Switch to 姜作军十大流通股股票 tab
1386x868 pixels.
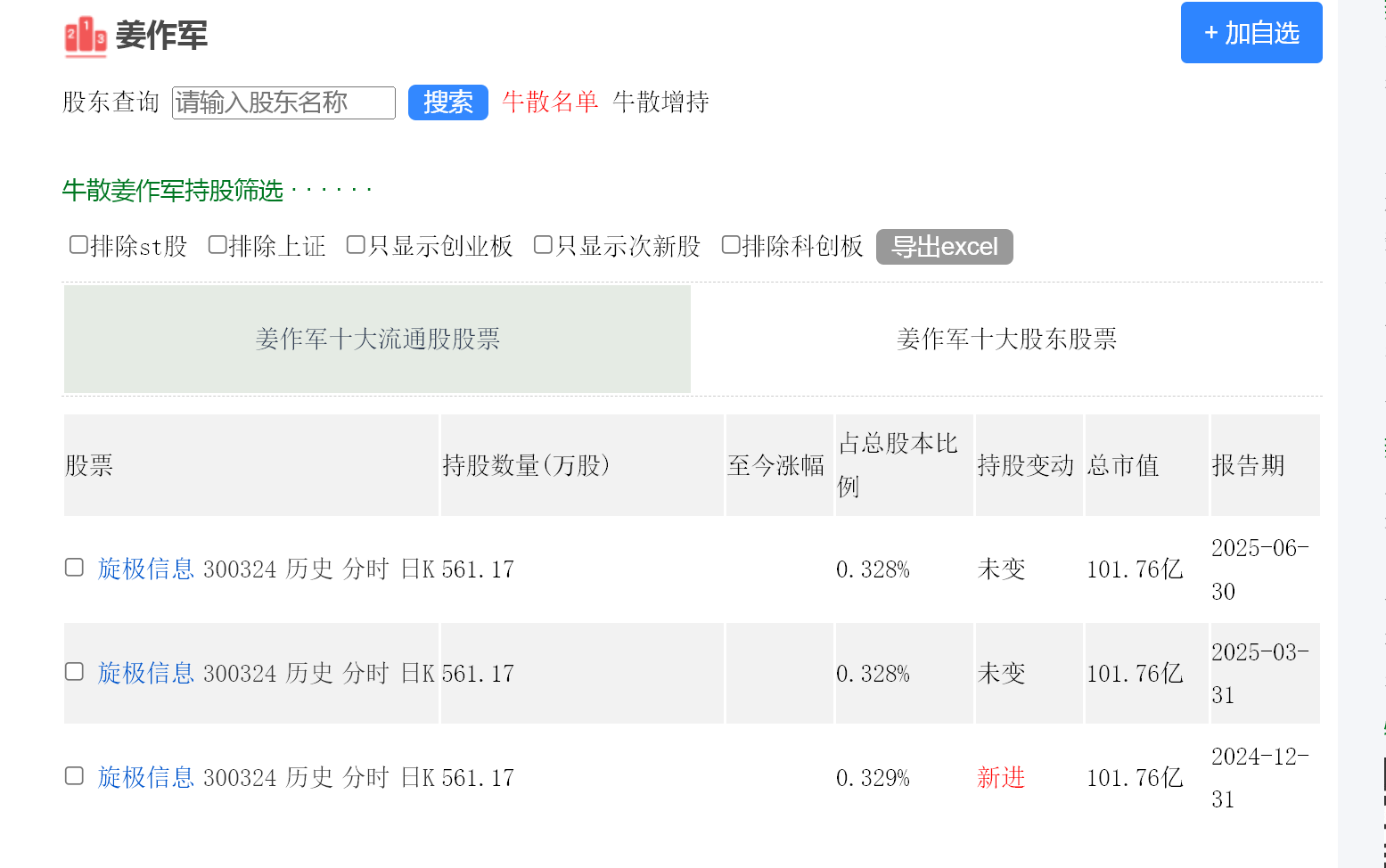377,339
